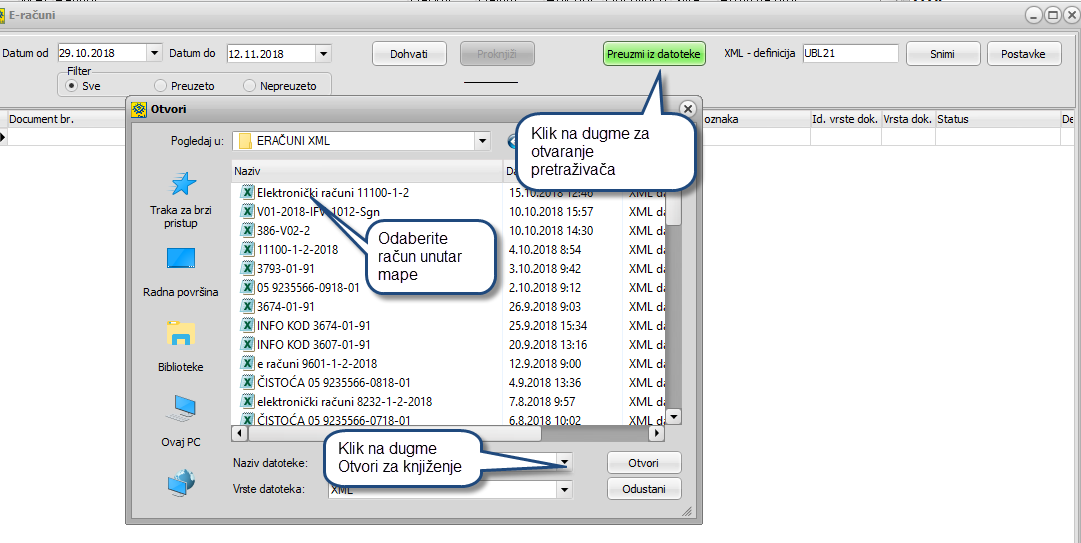Viewport: 1081px width, 543px height.
Task: Click Excel icon of 3793-01-91 file
Action: (x=248, y=268)
